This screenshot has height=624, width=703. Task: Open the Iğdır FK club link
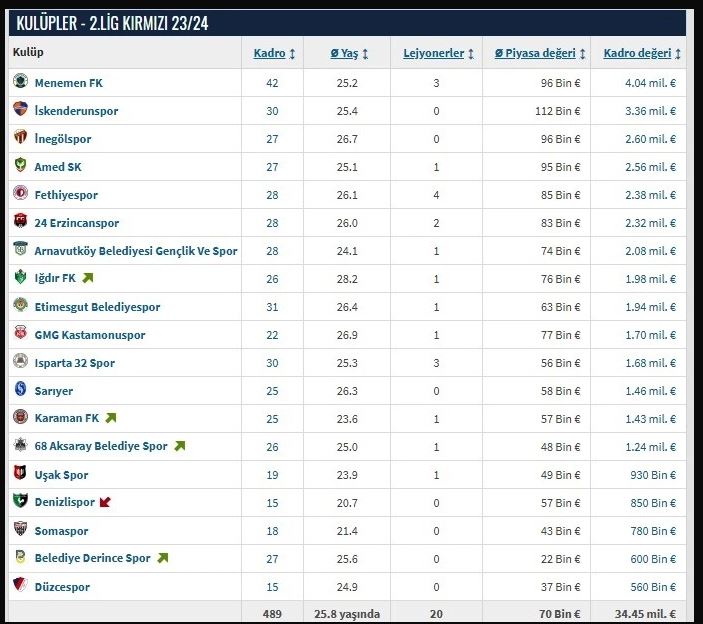(x=55, y=278)
